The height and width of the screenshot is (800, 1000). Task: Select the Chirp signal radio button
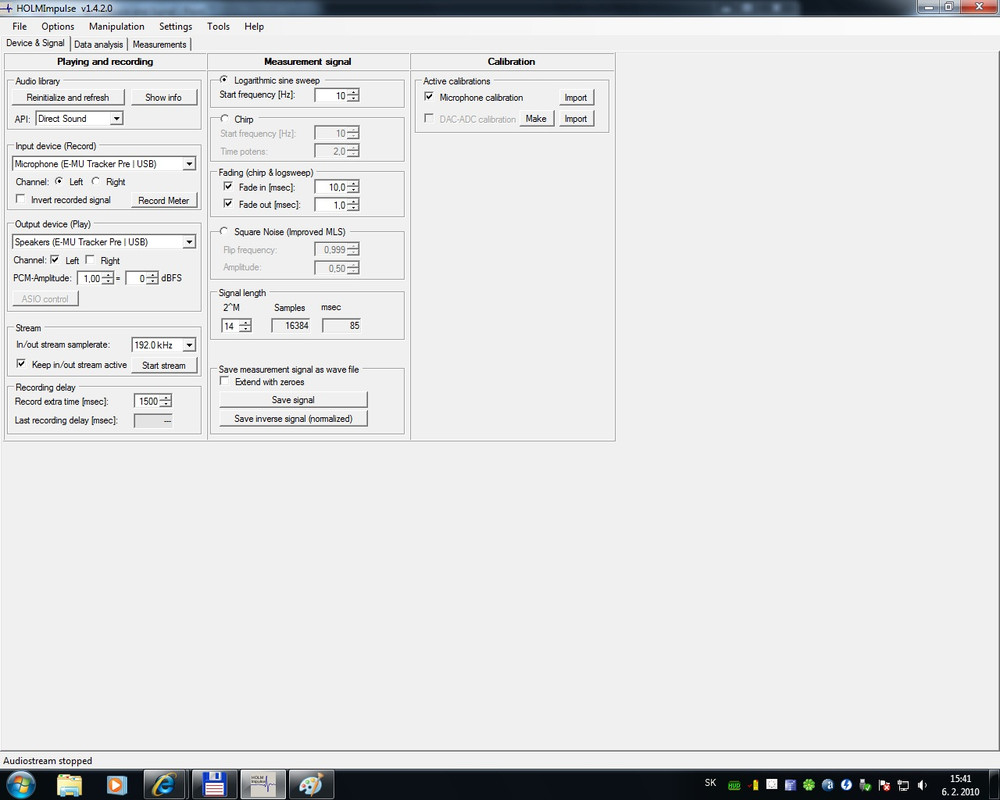224,119
